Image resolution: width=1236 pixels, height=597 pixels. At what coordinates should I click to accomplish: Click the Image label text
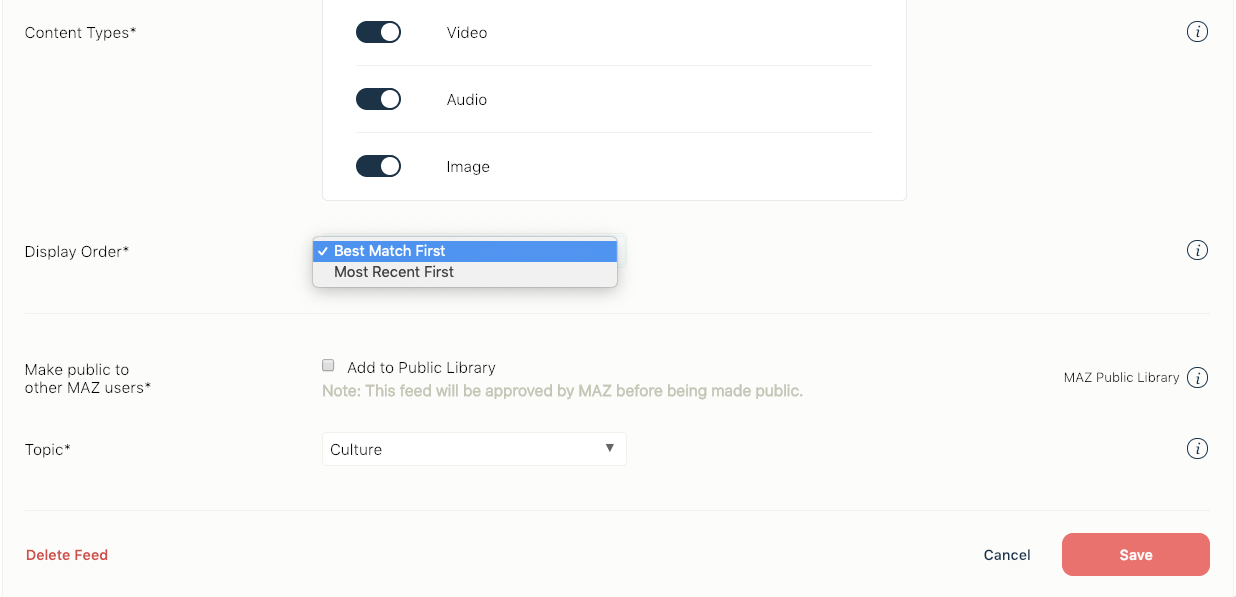tap(468, 167)
